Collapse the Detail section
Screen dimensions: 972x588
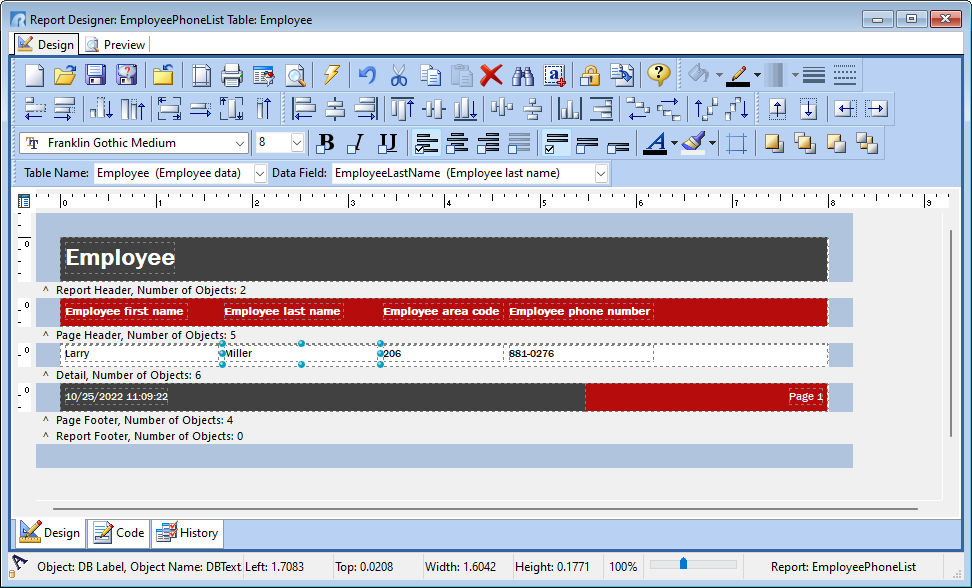click(45, 375)
